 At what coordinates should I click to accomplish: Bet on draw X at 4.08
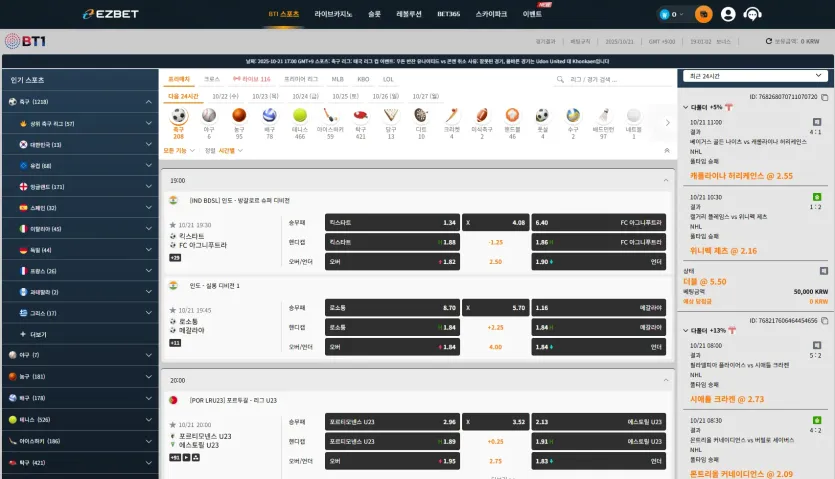496,223
